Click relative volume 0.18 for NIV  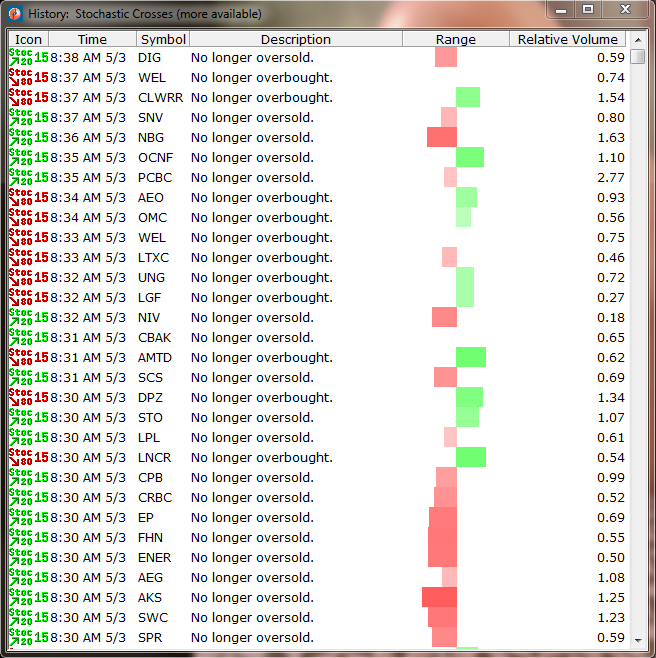coord(611,318)
